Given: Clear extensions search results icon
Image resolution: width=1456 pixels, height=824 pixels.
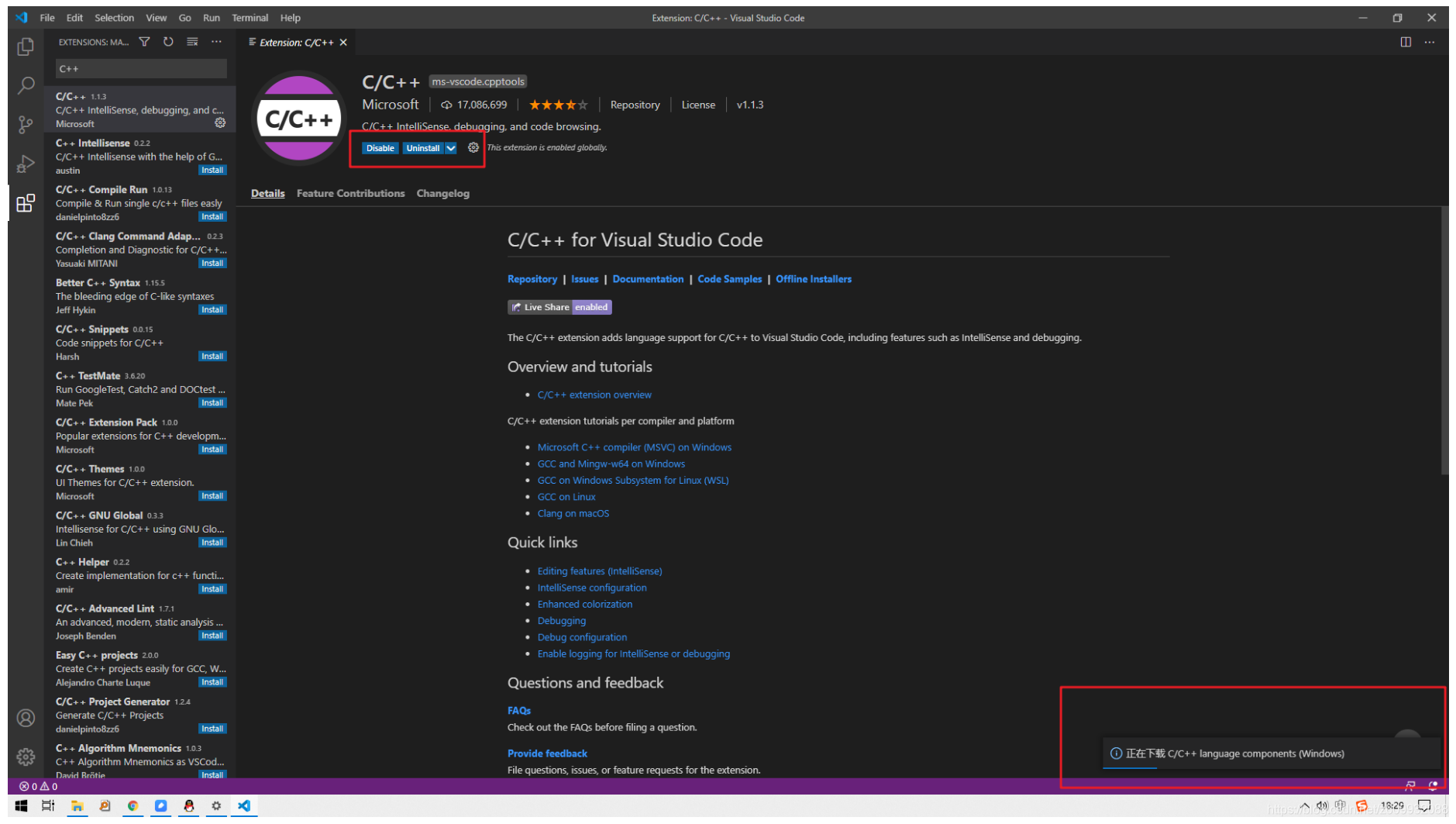Looking at the screenshot, I should click(x=192, y=42).
